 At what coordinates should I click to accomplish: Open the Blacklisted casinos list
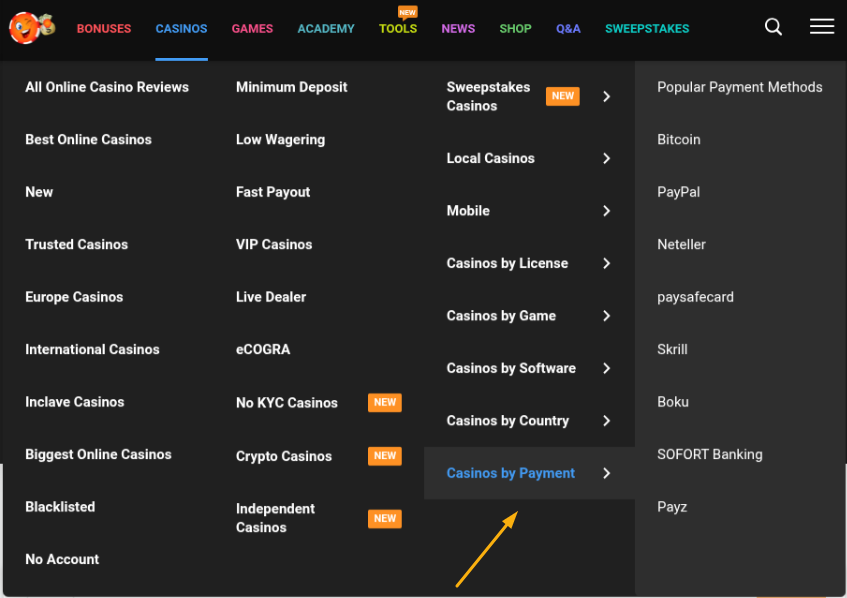[x=60, y=506]
